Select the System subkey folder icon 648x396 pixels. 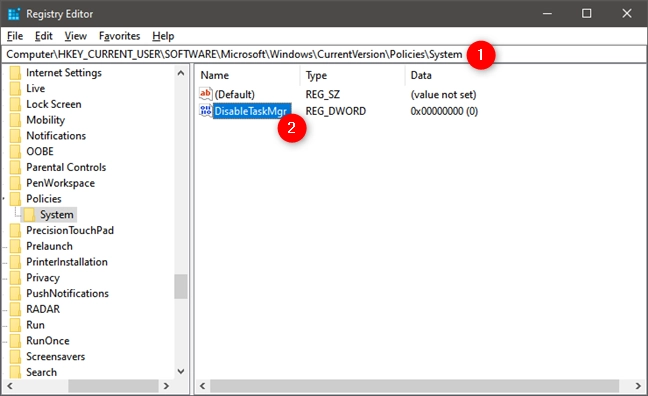[x=29, y=215]
